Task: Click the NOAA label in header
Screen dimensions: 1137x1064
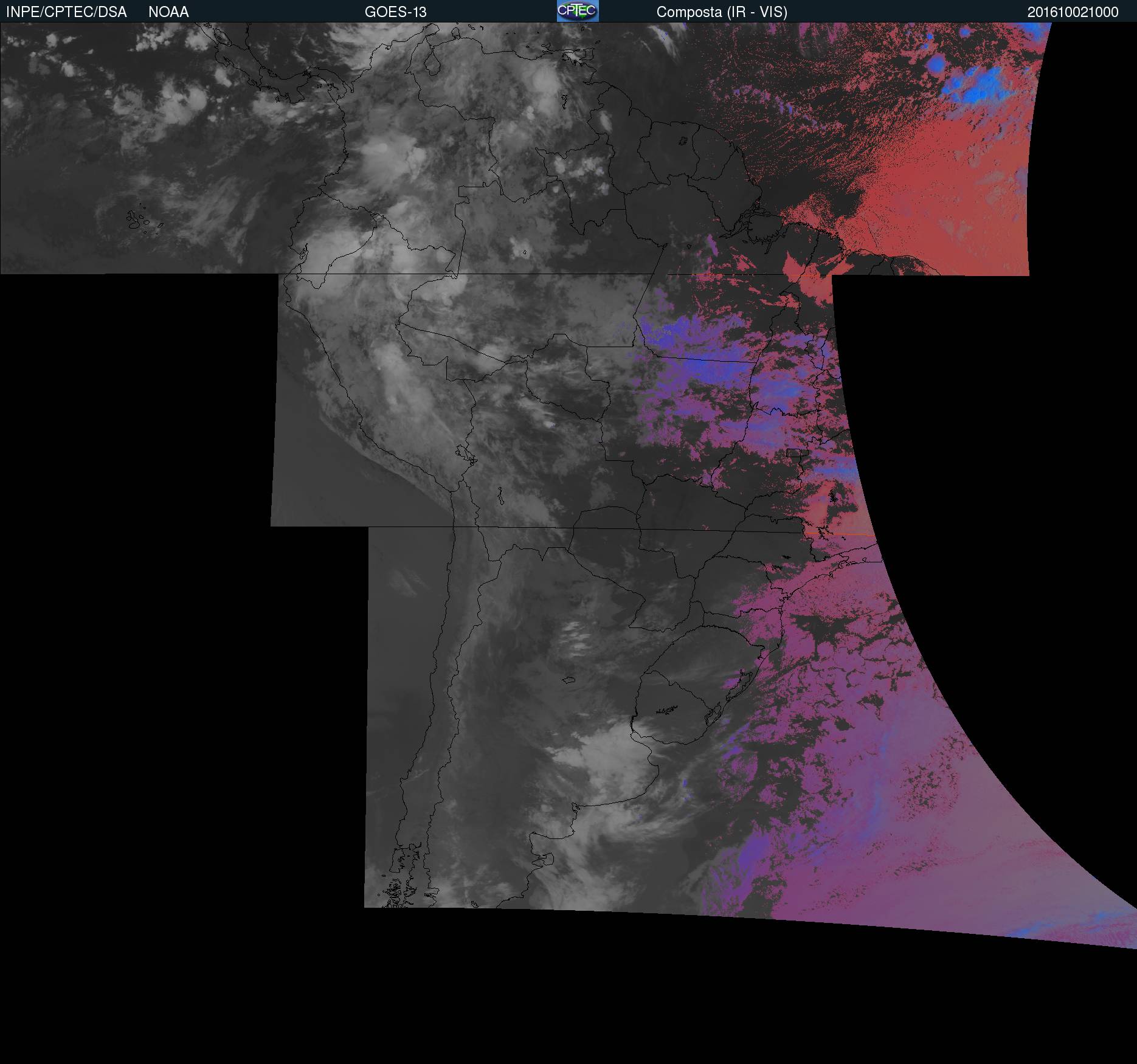Action: (x=168, y=12)
